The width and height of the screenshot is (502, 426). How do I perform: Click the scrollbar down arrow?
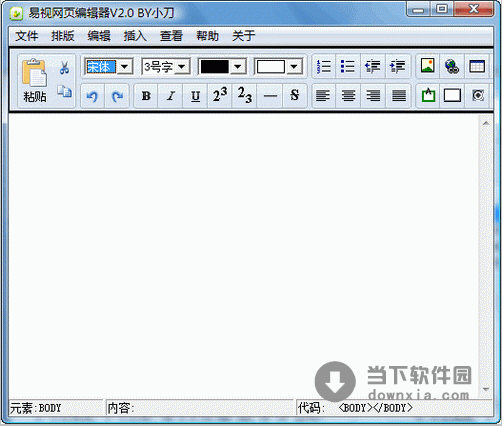(486, 389)
